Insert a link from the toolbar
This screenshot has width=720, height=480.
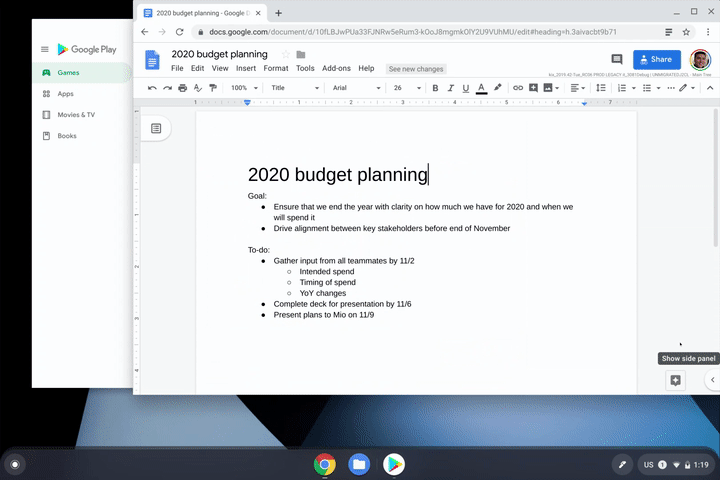pyautogui.click(x=518, y=88)
